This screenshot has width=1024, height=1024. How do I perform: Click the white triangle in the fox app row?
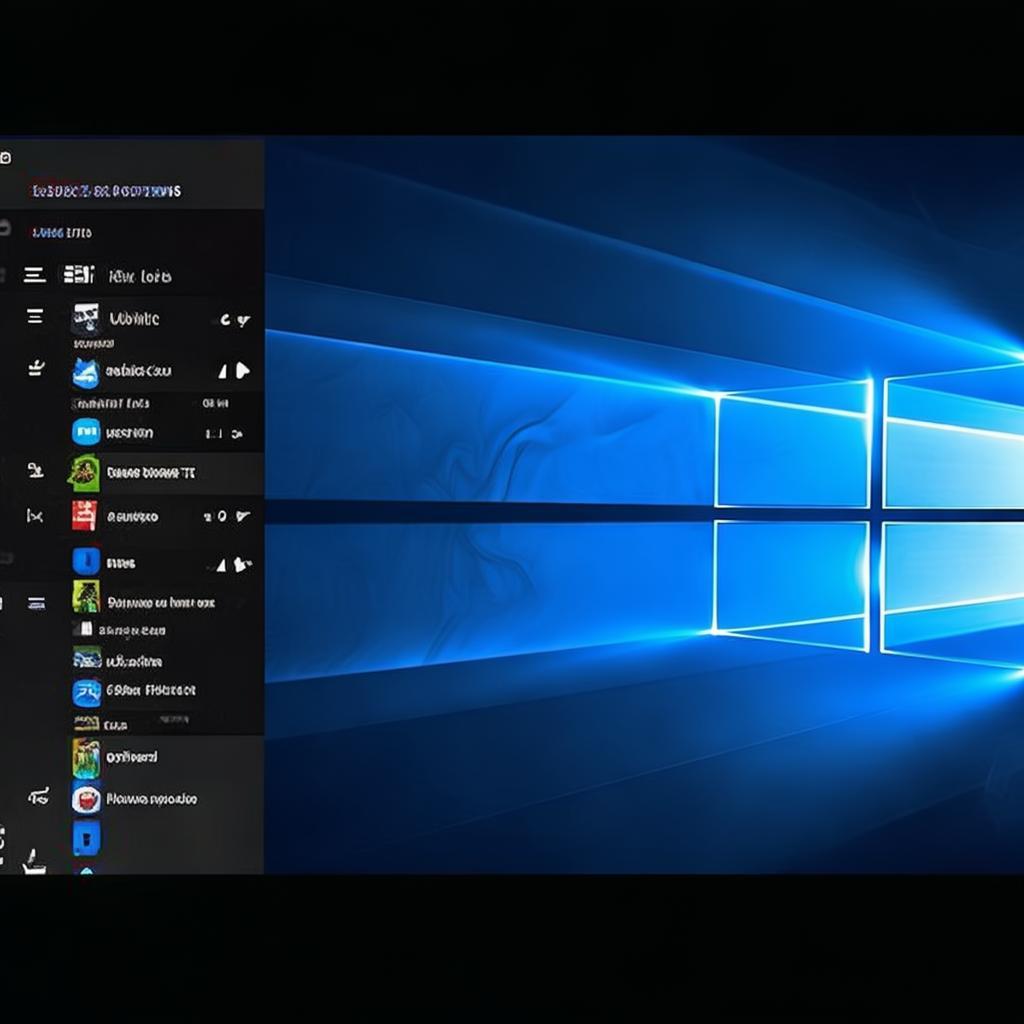(x=223, y=372)
